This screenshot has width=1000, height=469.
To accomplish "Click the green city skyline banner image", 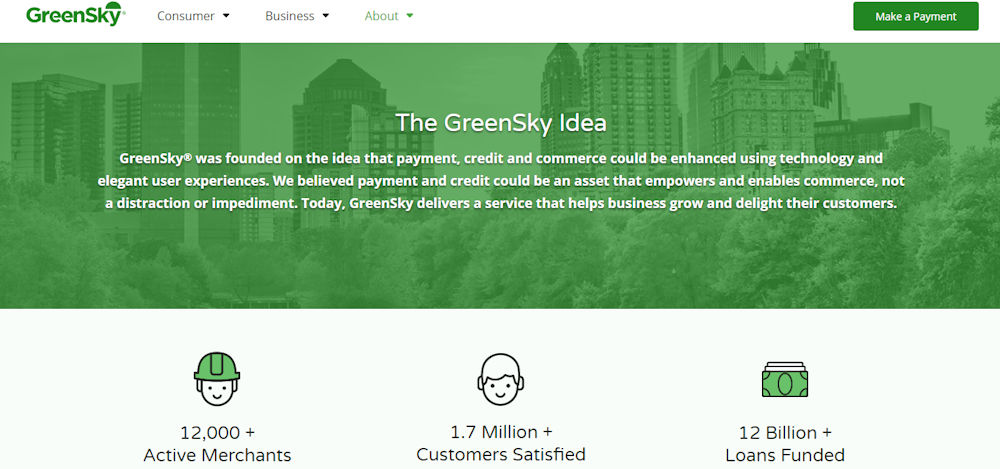I will click(x=500, y=175).
